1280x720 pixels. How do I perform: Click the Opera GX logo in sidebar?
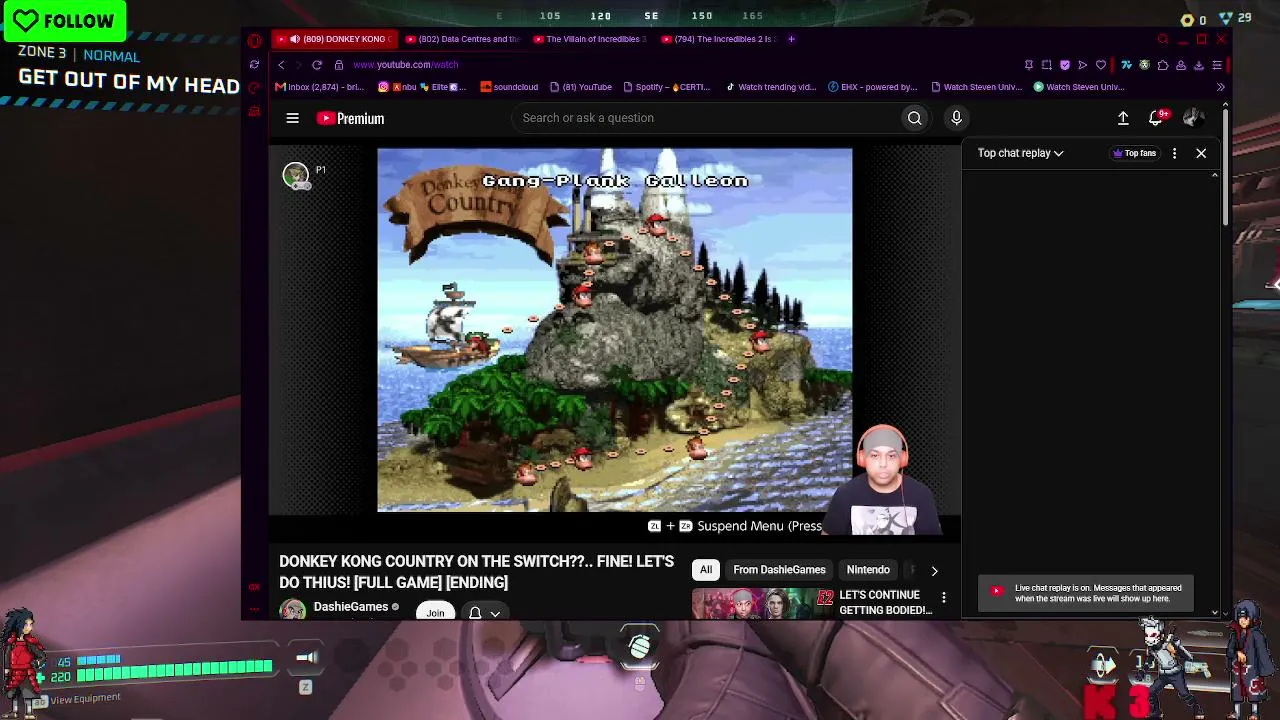(x=254, y=40)
